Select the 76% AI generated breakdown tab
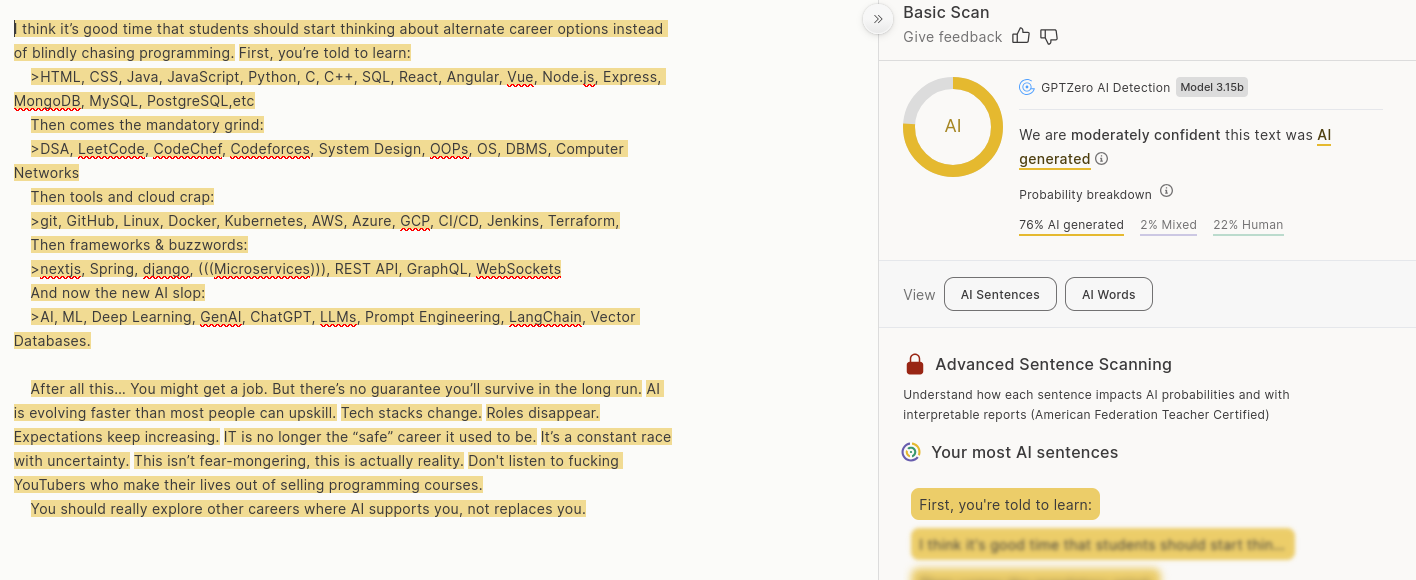Screen dimensions: 1416x580 coord(1071,225)
